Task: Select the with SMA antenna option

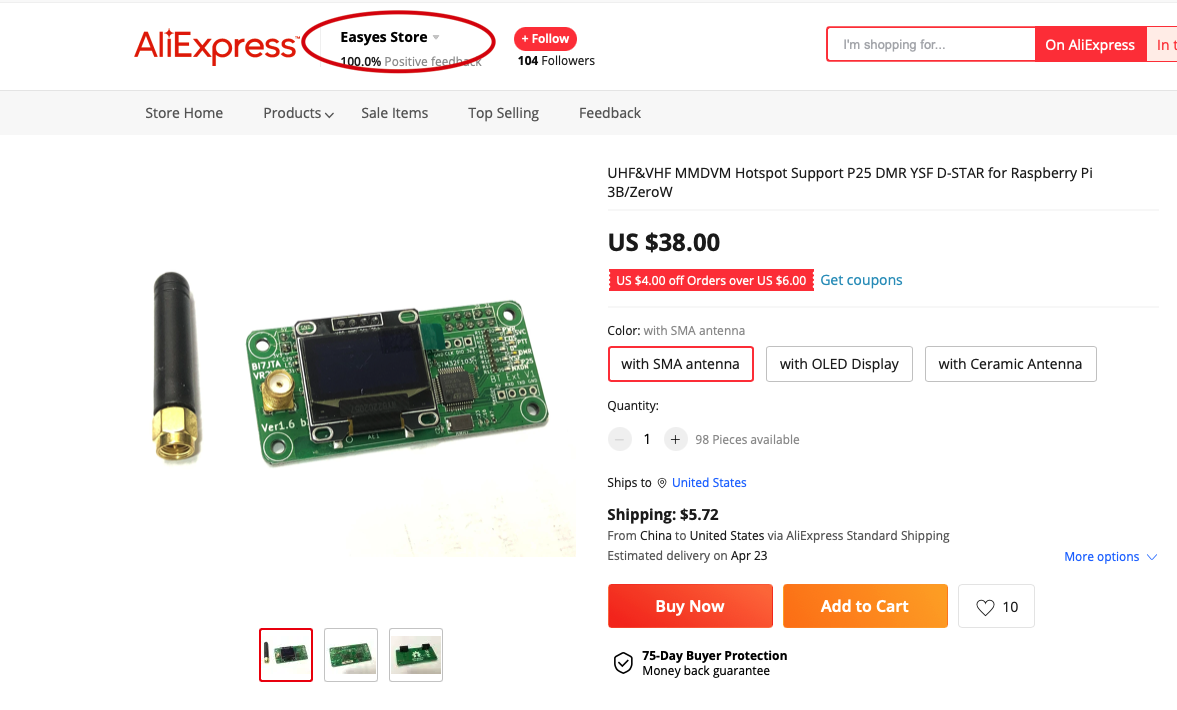Action: point(680,364)
